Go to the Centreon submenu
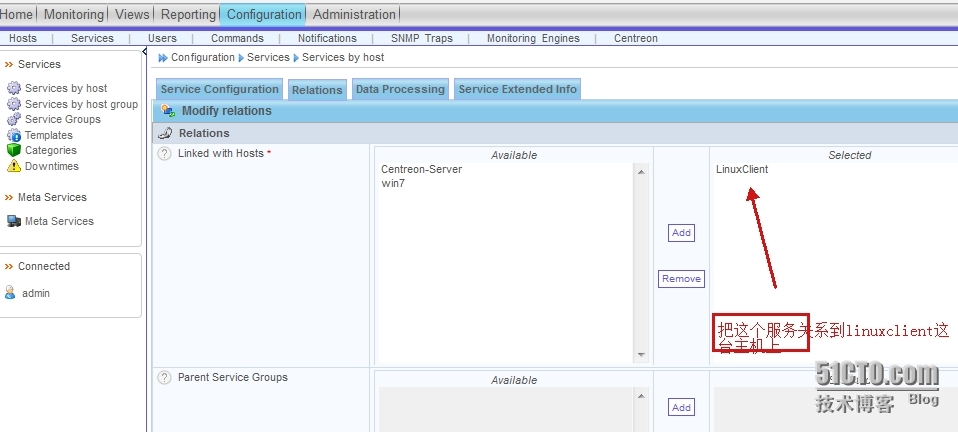 pos(635,38)
